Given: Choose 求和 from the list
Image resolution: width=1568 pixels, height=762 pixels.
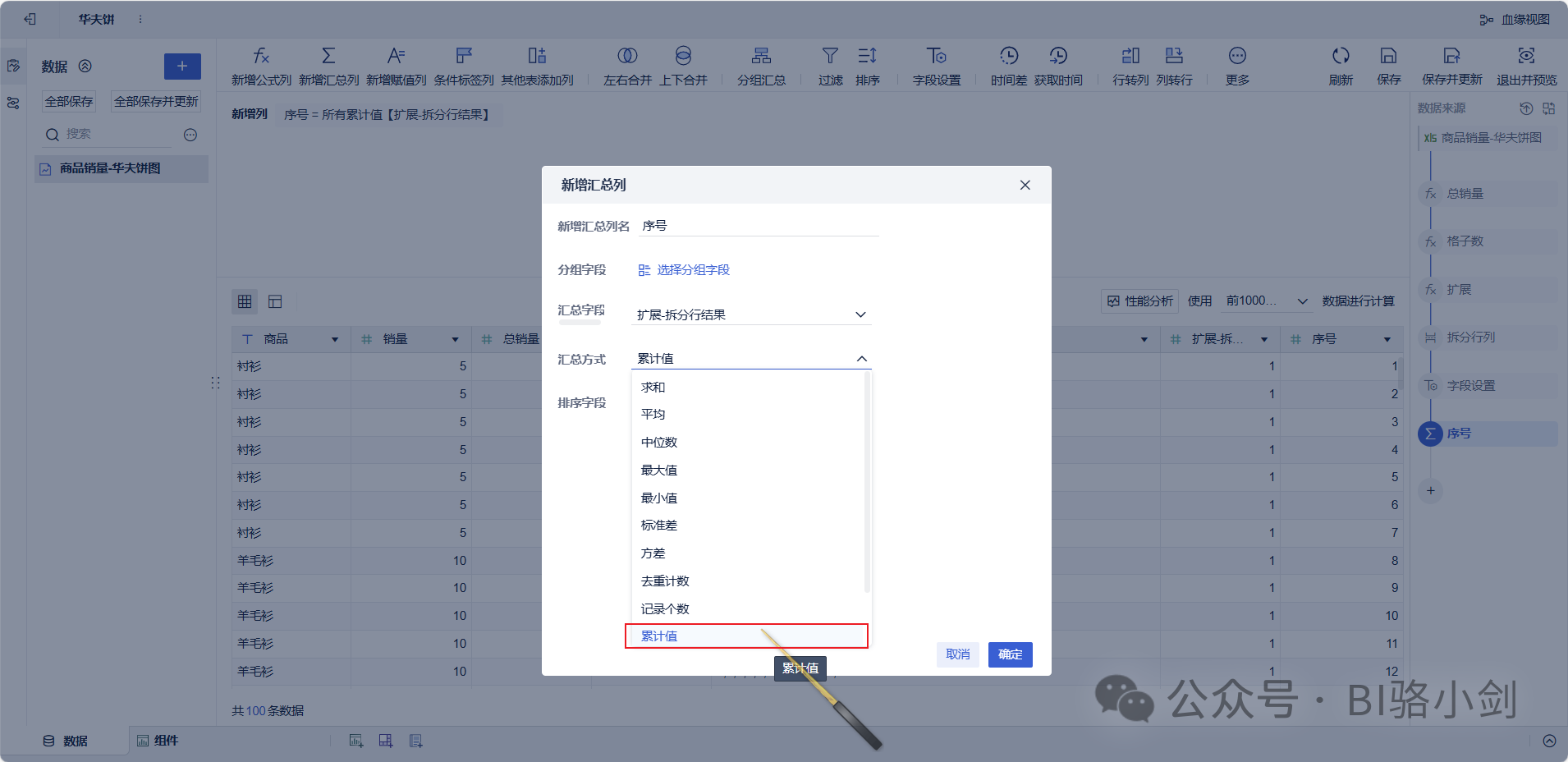Looking at the screenshot, I should point(748,387).
